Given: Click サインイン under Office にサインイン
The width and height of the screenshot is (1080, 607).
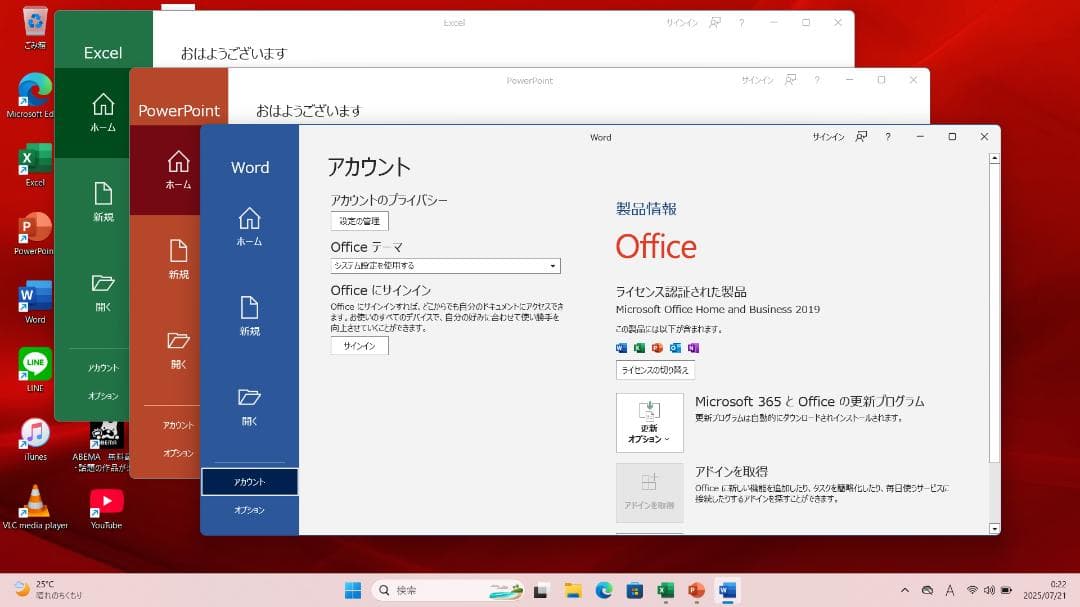Looking at the screenshot, I should 359,346.
